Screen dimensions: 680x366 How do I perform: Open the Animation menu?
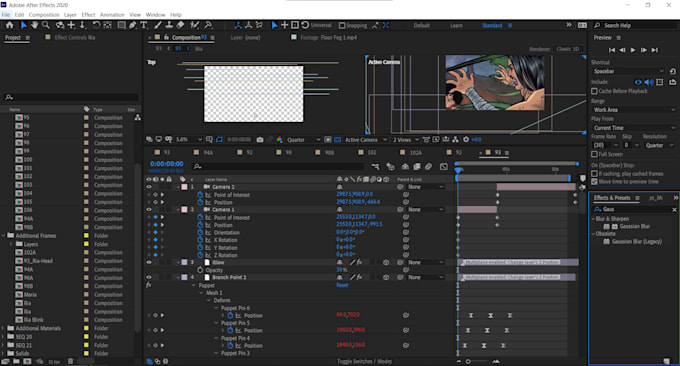click(112, 15)
